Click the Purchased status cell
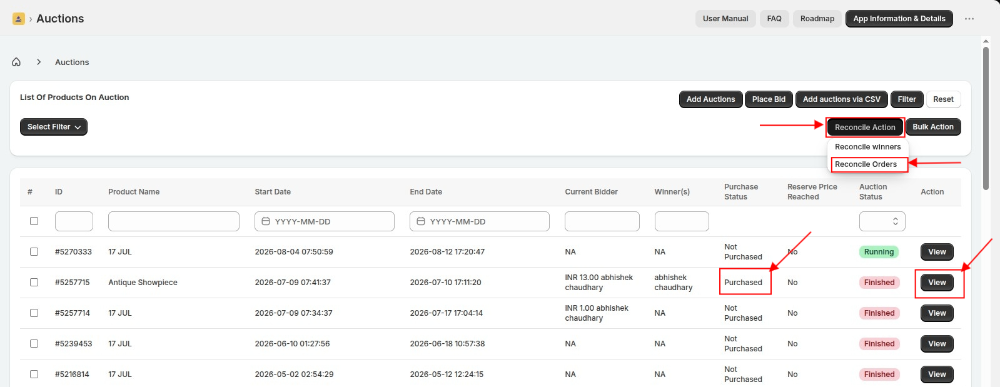This screenshot has width=1000, height=387. pyautogui.click(x=743, y=282)
